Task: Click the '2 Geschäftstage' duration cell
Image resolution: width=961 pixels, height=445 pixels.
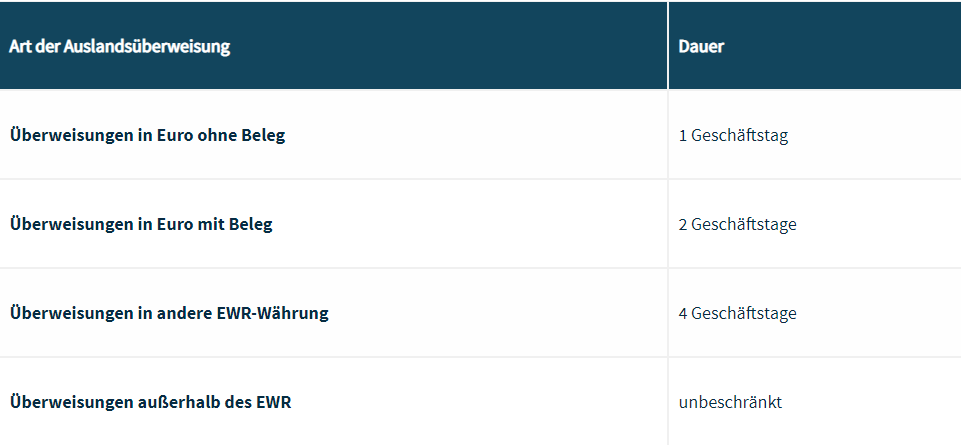Action: click(x=737, y=224)
